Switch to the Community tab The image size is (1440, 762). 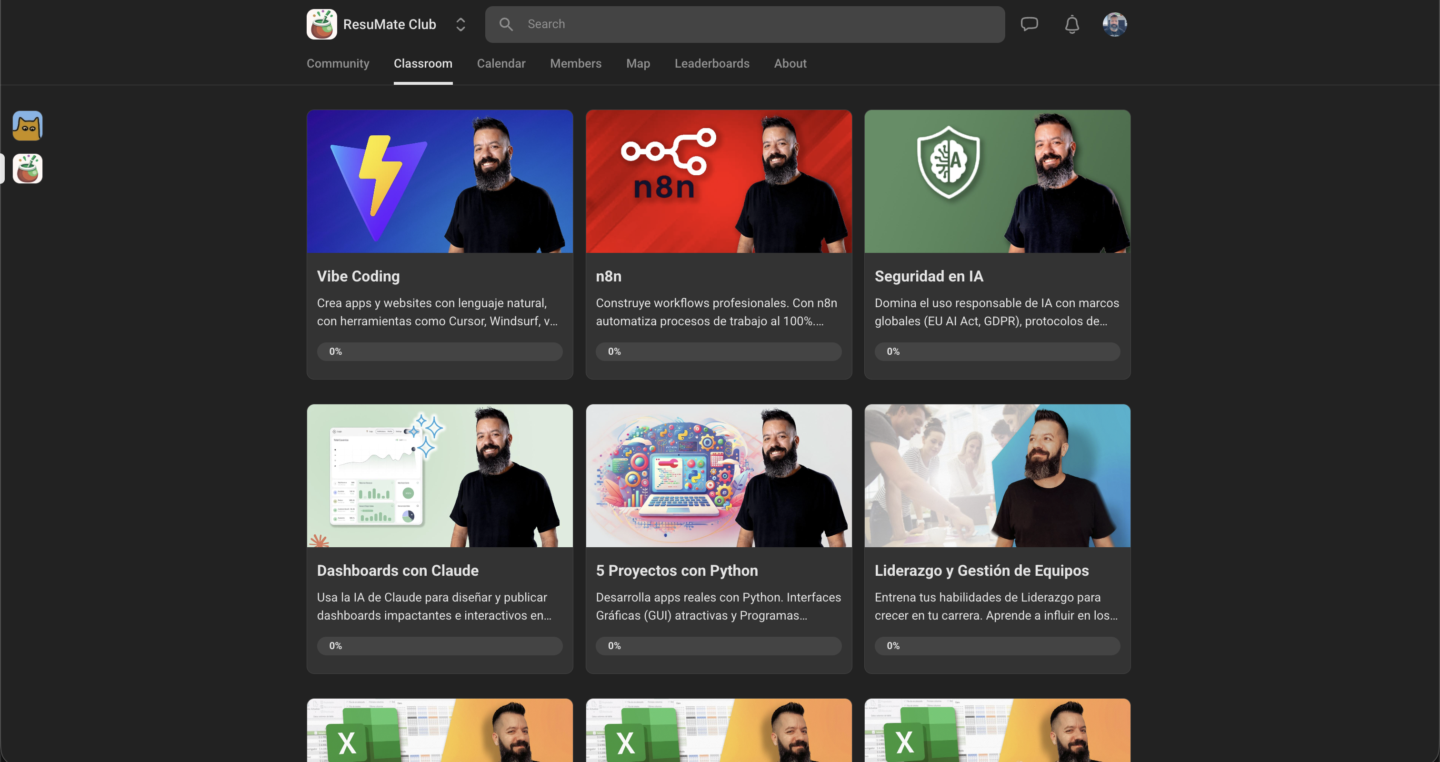click(338, 63)
